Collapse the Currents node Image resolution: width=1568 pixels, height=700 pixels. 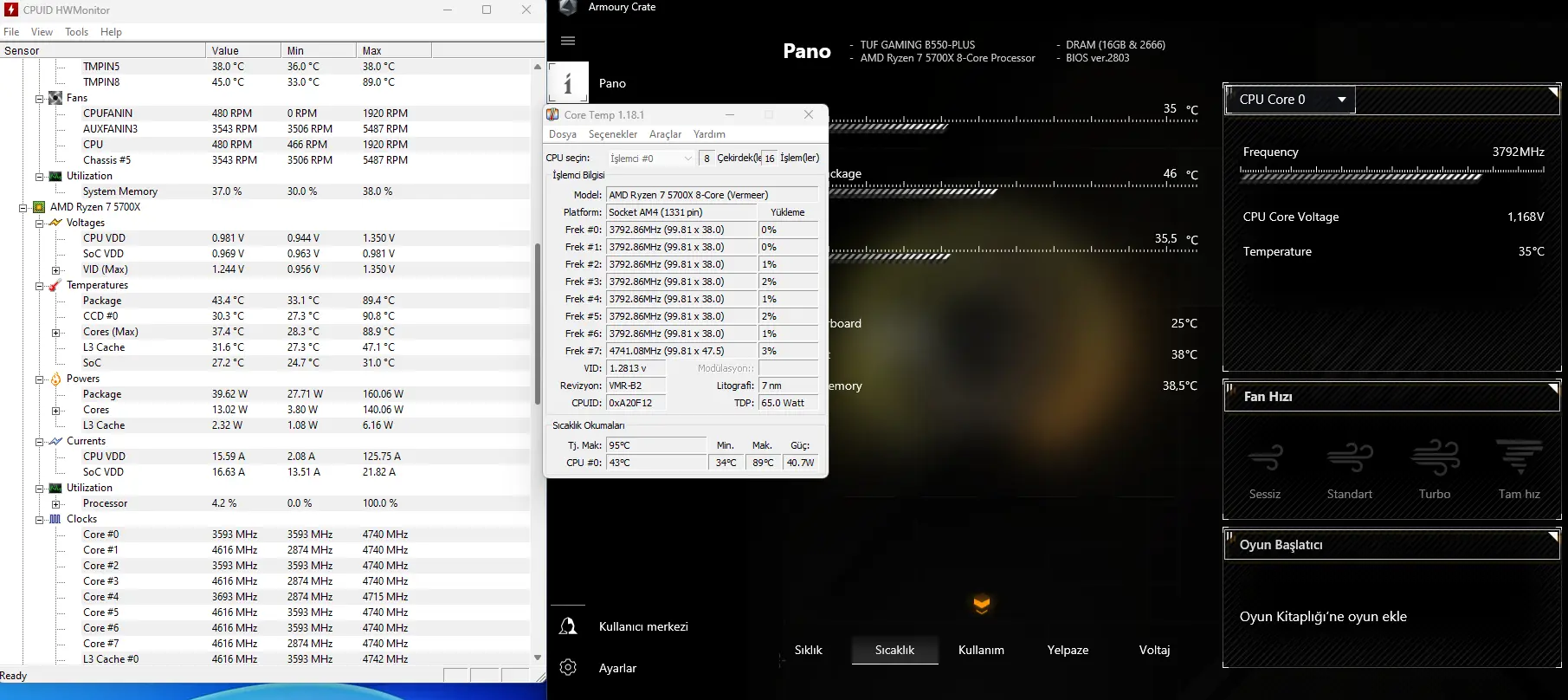[39, 442]
